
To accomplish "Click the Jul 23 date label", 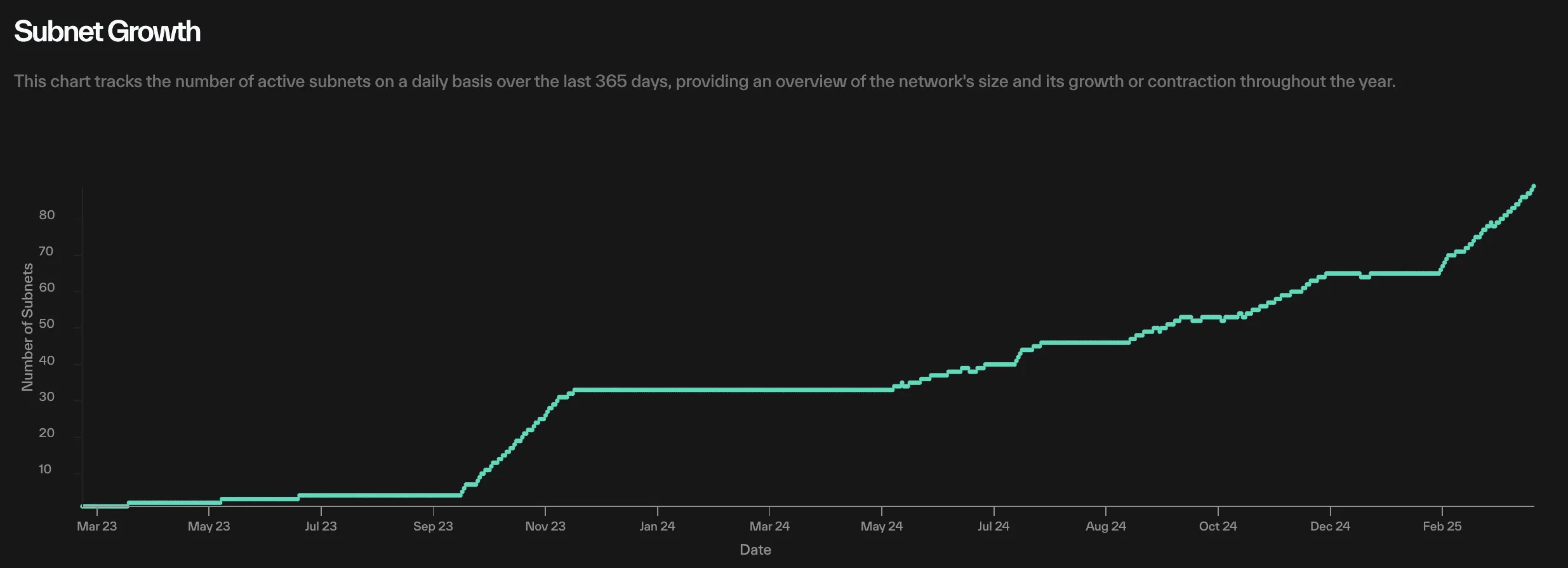I will (321, 526).
